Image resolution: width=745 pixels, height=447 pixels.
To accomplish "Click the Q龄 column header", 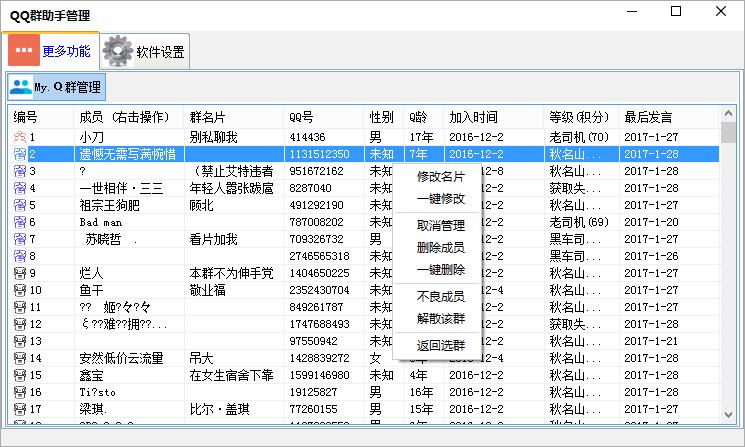I will click(424, 117).
